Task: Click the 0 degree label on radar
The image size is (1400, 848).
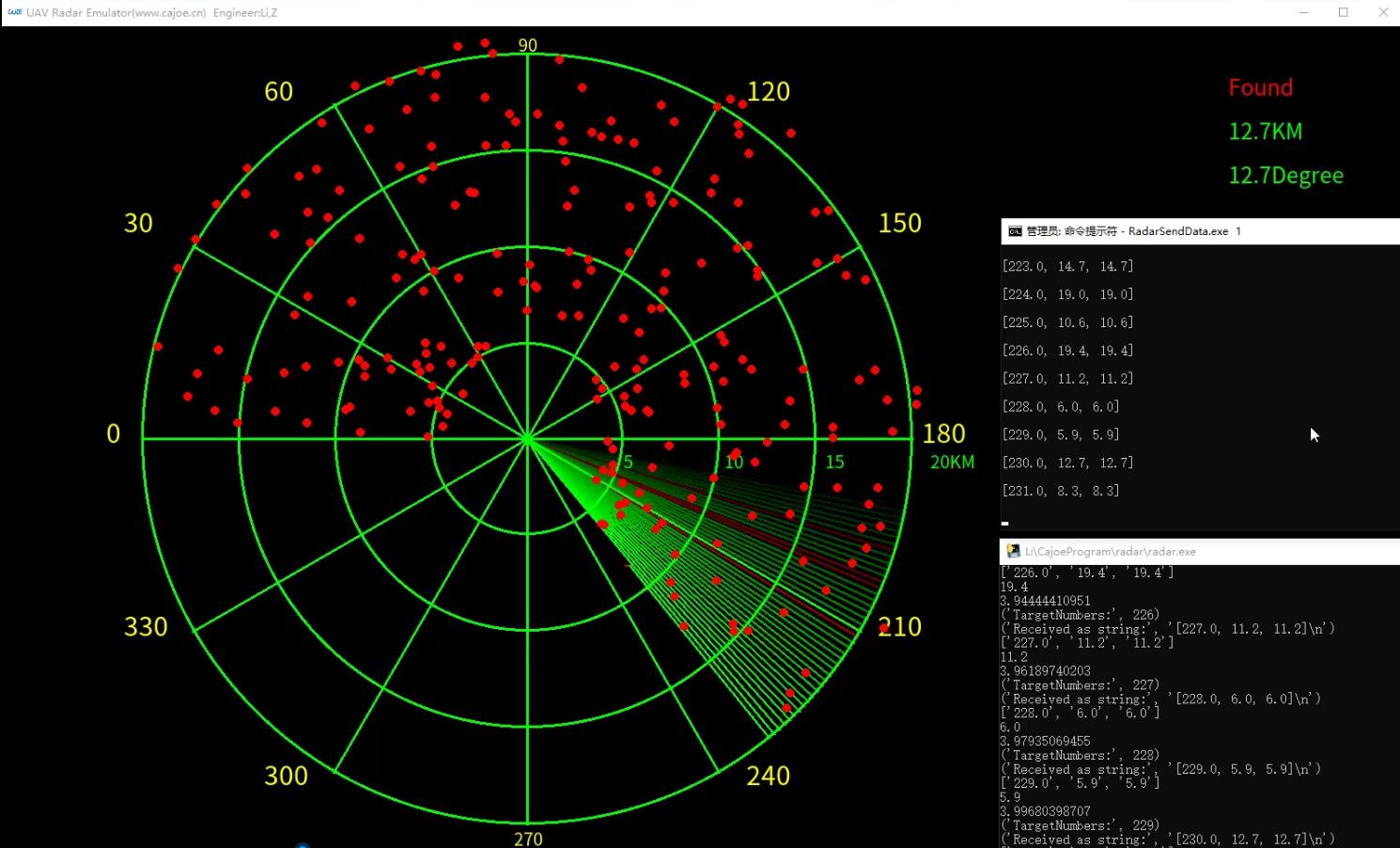Action: pyautogui.click(x=114, y=433)
